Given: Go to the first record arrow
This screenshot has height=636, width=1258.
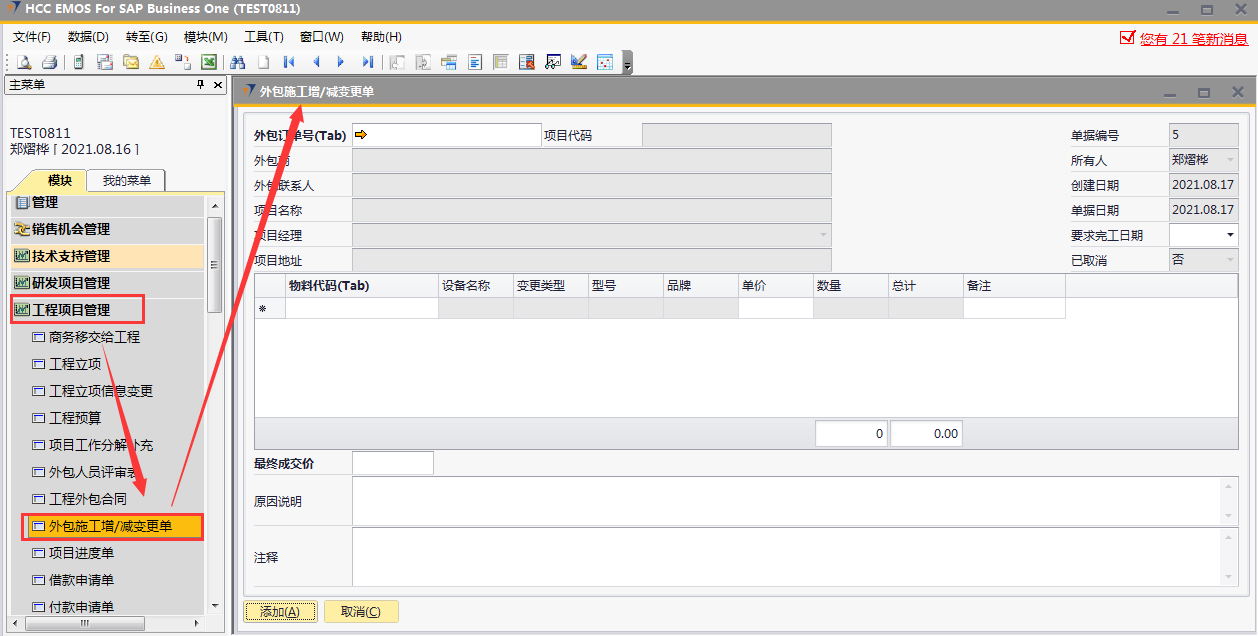Looking at the screenshot, I should (289, 62).
